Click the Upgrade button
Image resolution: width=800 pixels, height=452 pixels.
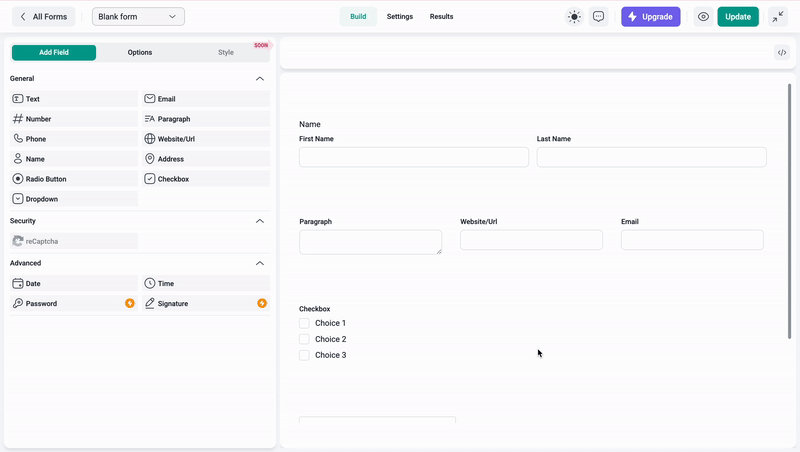(651, 17)
